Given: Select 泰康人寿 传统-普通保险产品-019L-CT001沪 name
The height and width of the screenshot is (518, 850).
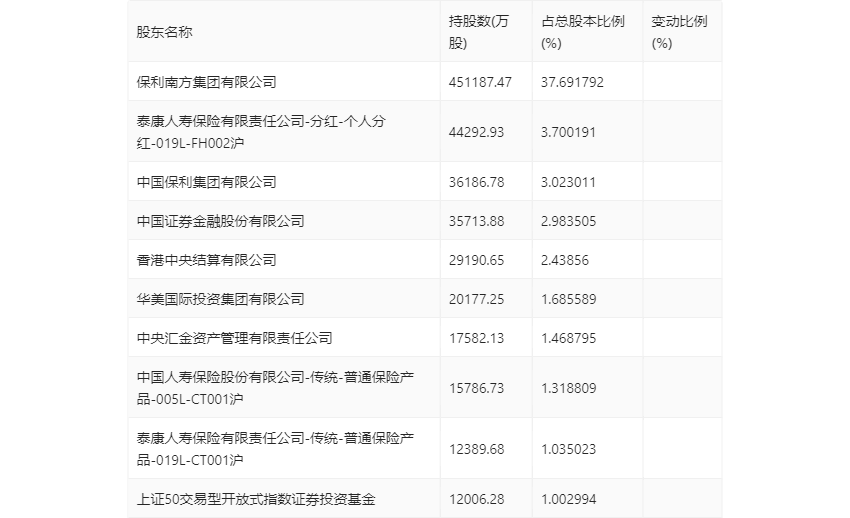Looking at the screenshot, I should tap(275, 449).
